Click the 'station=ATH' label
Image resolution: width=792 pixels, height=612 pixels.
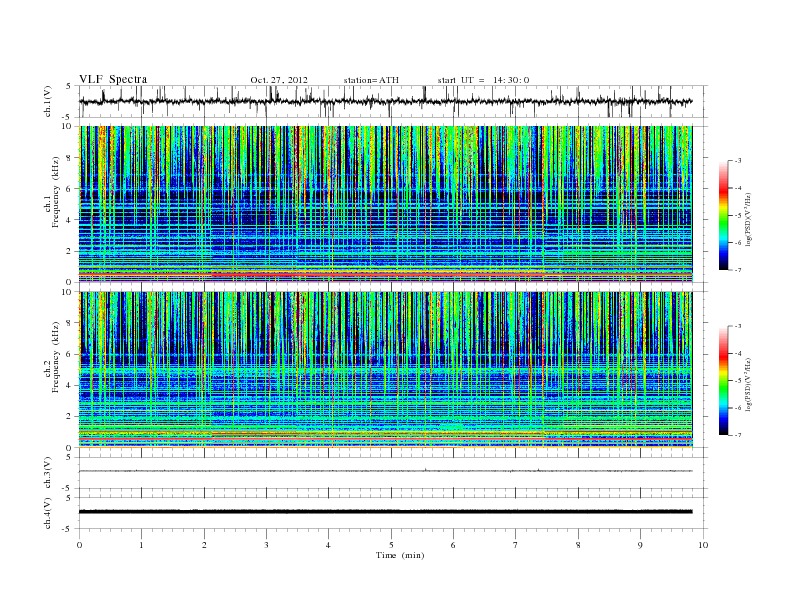[x=371, y=80]
